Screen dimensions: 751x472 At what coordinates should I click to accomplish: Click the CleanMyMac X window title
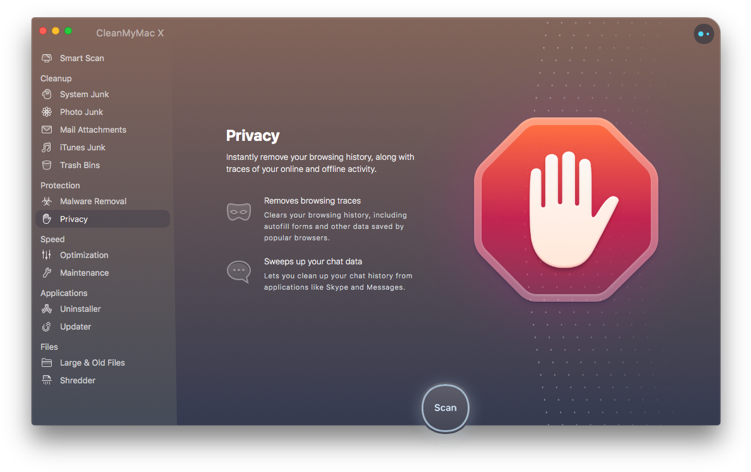click(130, 33)
